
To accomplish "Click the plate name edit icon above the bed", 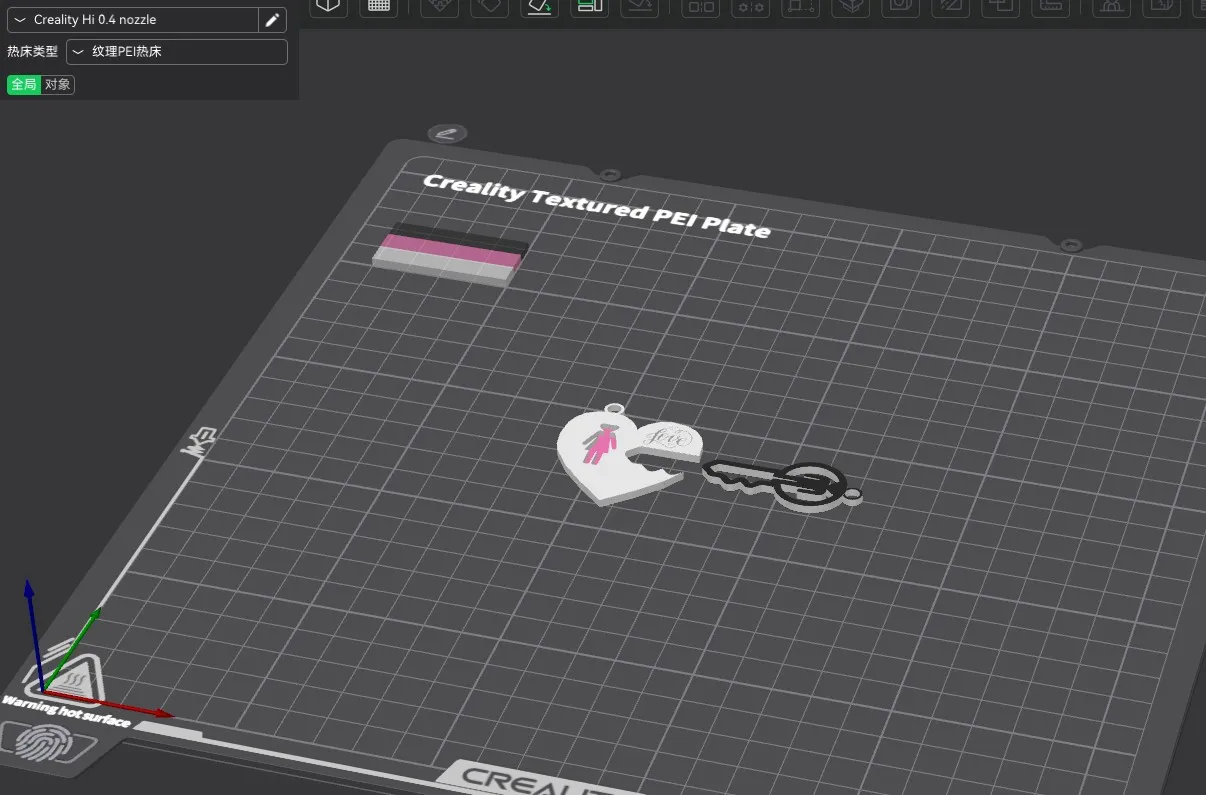I will (446, 133).
